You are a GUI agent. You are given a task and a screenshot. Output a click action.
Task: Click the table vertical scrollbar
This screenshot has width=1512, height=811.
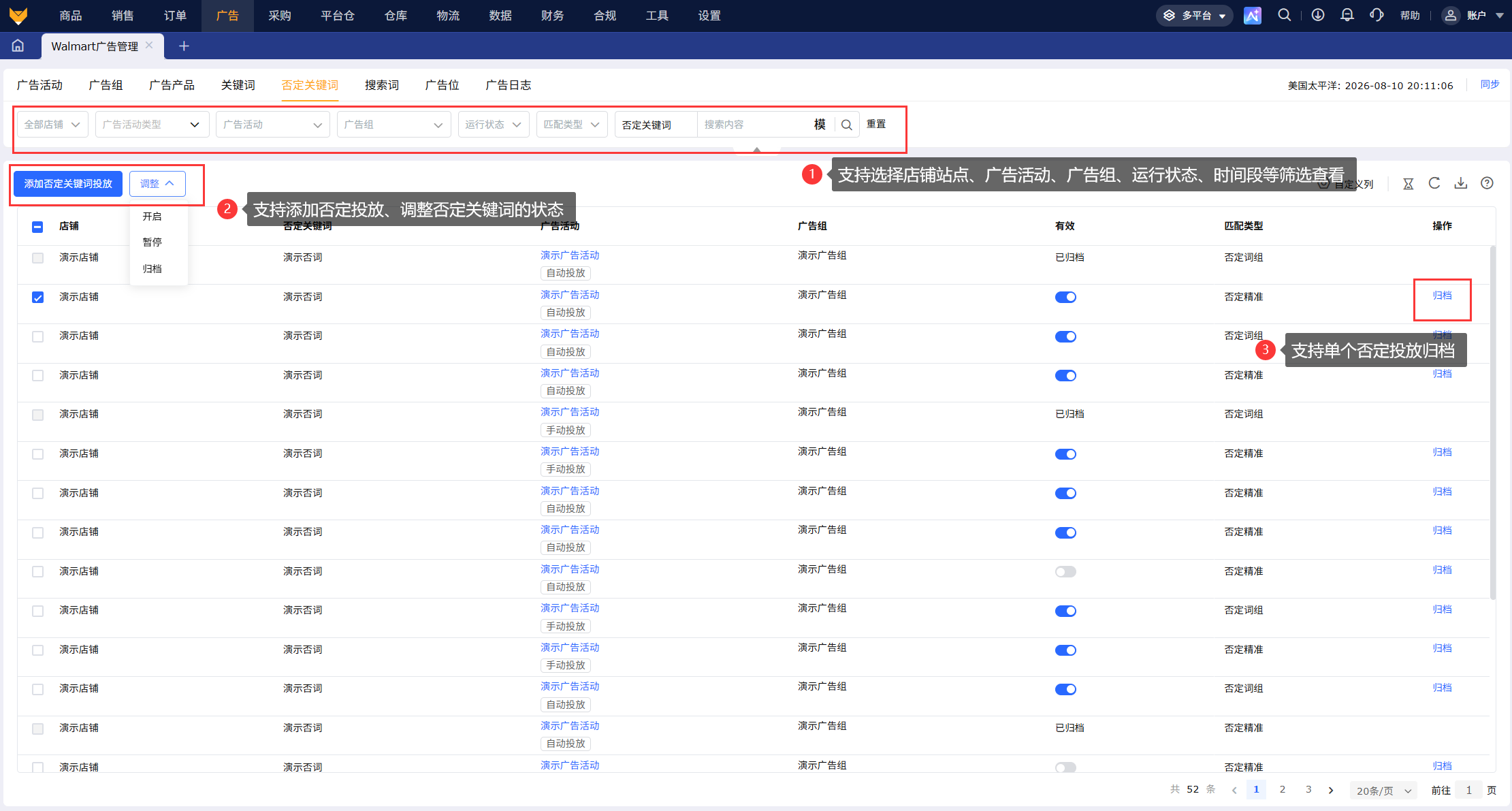[x=1493, y=422]
